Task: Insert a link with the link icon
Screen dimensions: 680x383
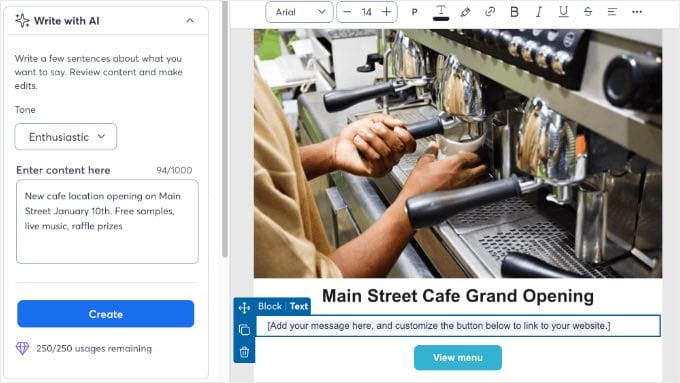Action: pos(490,12)
